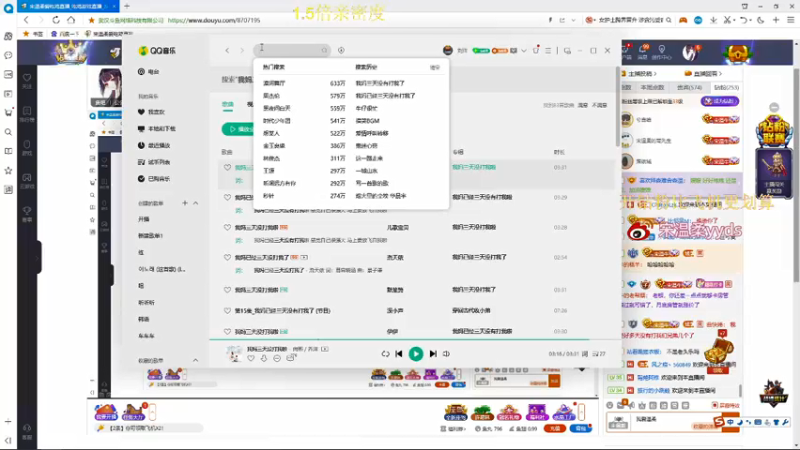800x450 pixels.
Task: Open playlist 韩语
Action: 143,319
